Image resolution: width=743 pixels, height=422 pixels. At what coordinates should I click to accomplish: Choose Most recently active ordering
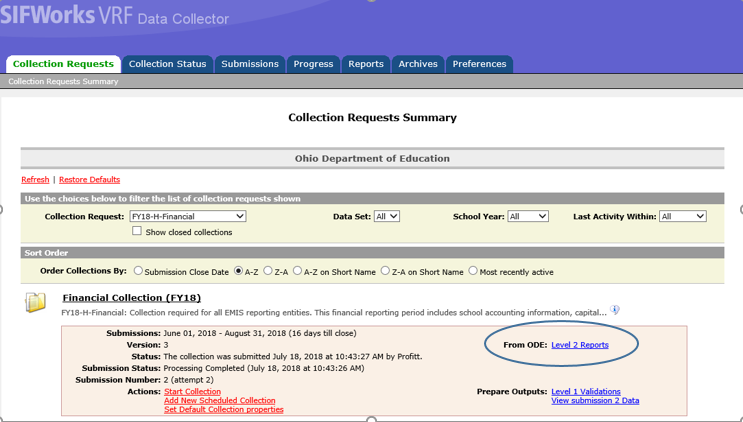point(472,271)
